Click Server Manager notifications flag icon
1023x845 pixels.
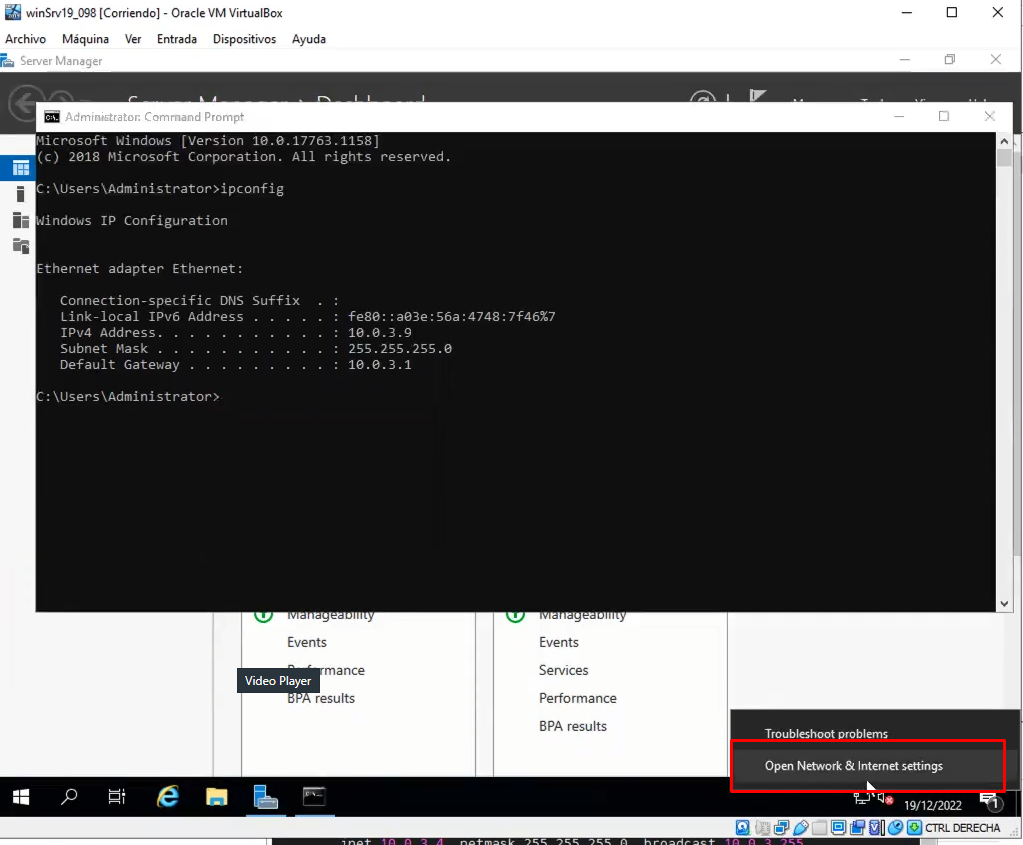point(757,97)
